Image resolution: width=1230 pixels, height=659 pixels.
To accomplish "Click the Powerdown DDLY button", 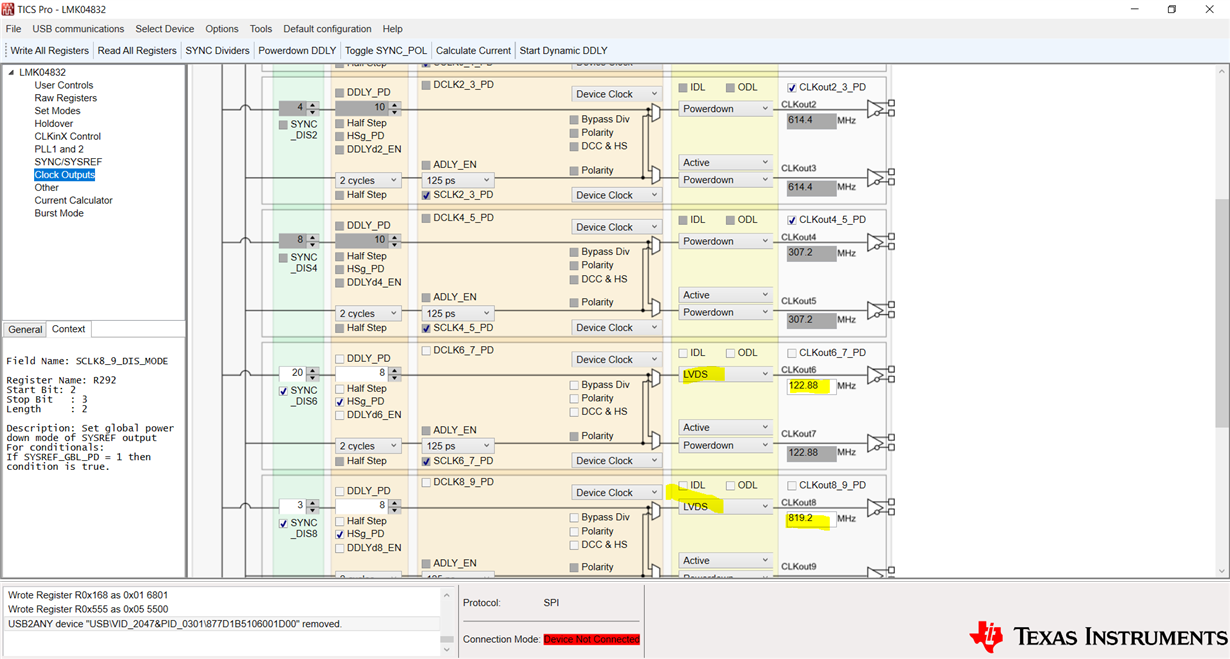I will click(x=297, y=50).
